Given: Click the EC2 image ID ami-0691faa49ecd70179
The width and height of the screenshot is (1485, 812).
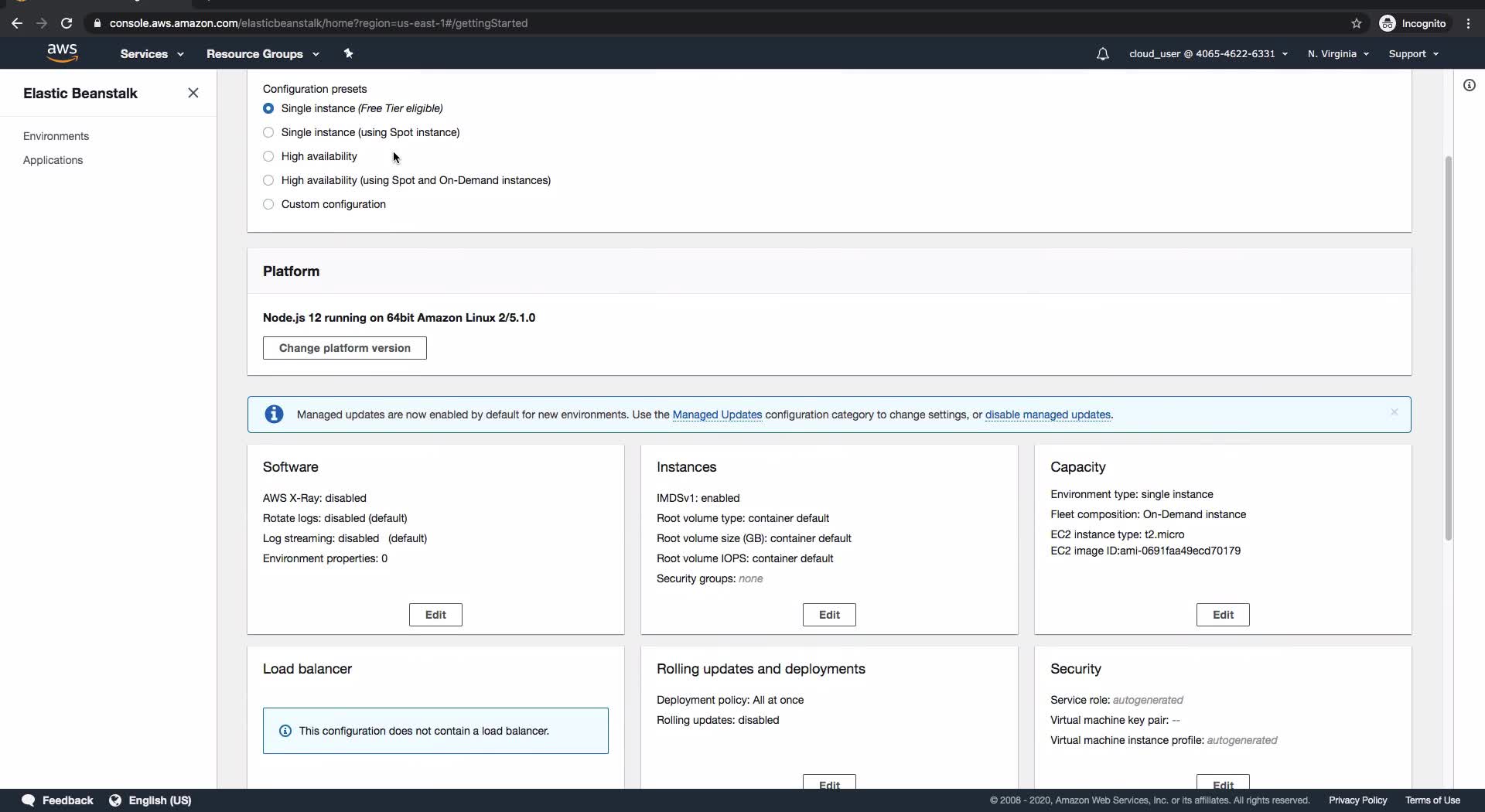Looking at the screenshot, I should point(1145,551).
